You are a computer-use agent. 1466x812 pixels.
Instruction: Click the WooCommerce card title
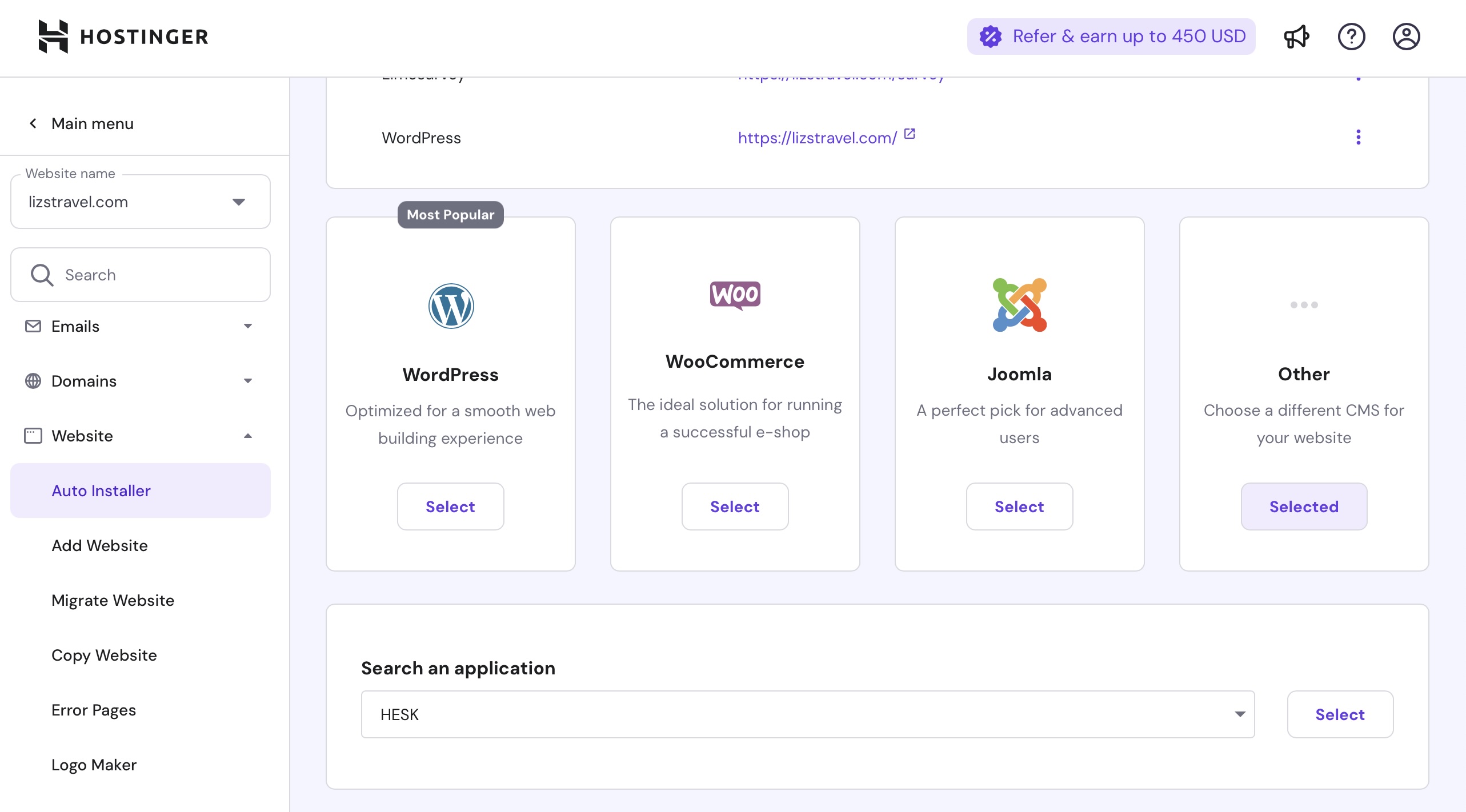pyautogui.click(x=735, y=361)
